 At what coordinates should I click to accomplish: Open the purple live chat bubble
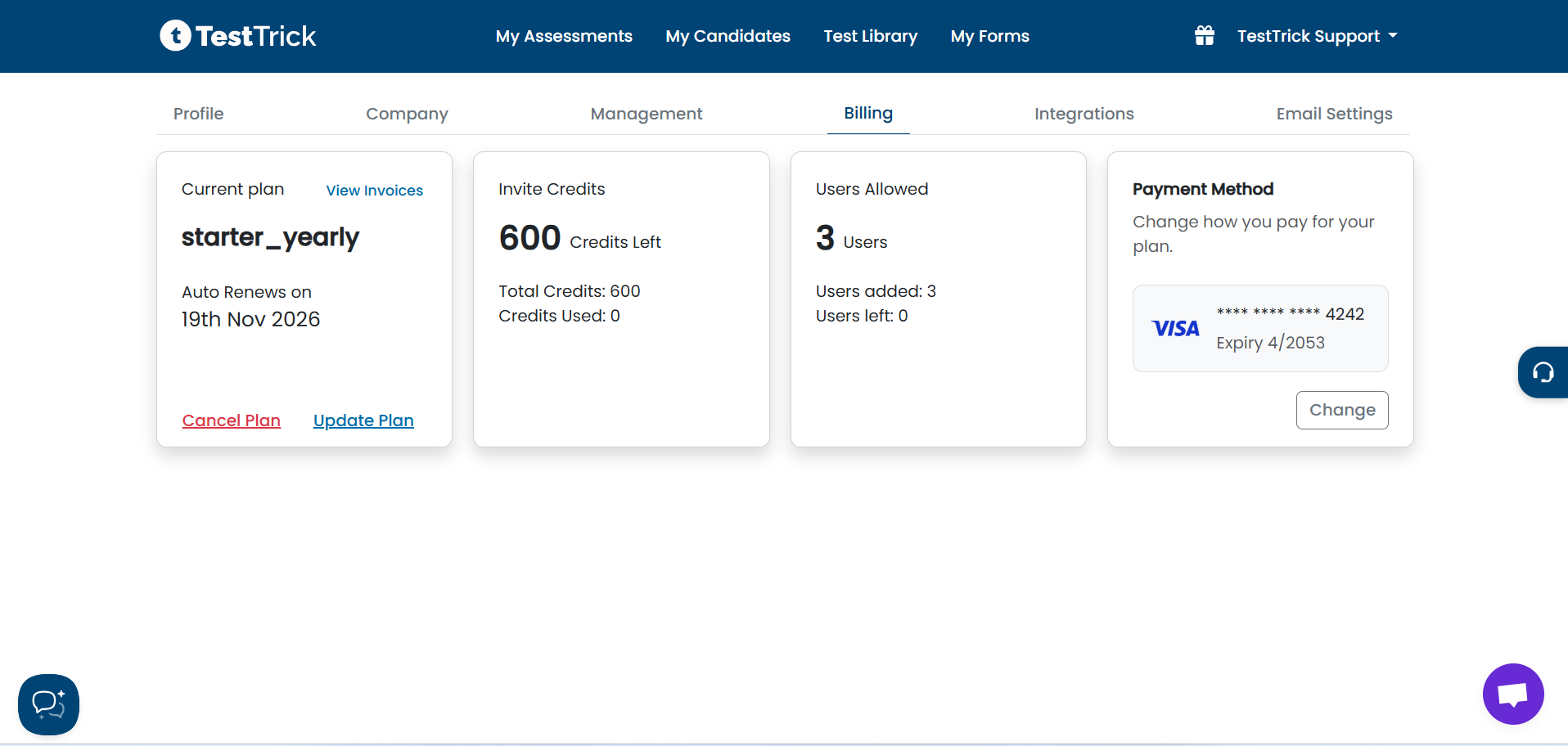coord(1513,694)
